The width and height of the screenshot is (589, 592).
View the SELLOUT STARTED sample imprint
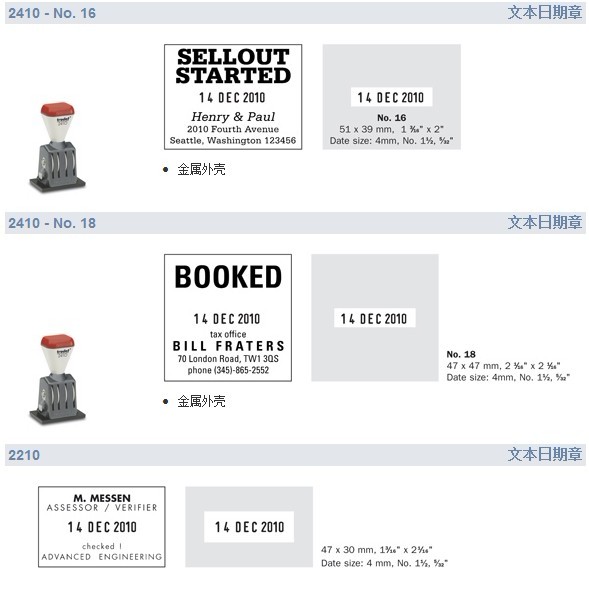(x=233, y=97)
